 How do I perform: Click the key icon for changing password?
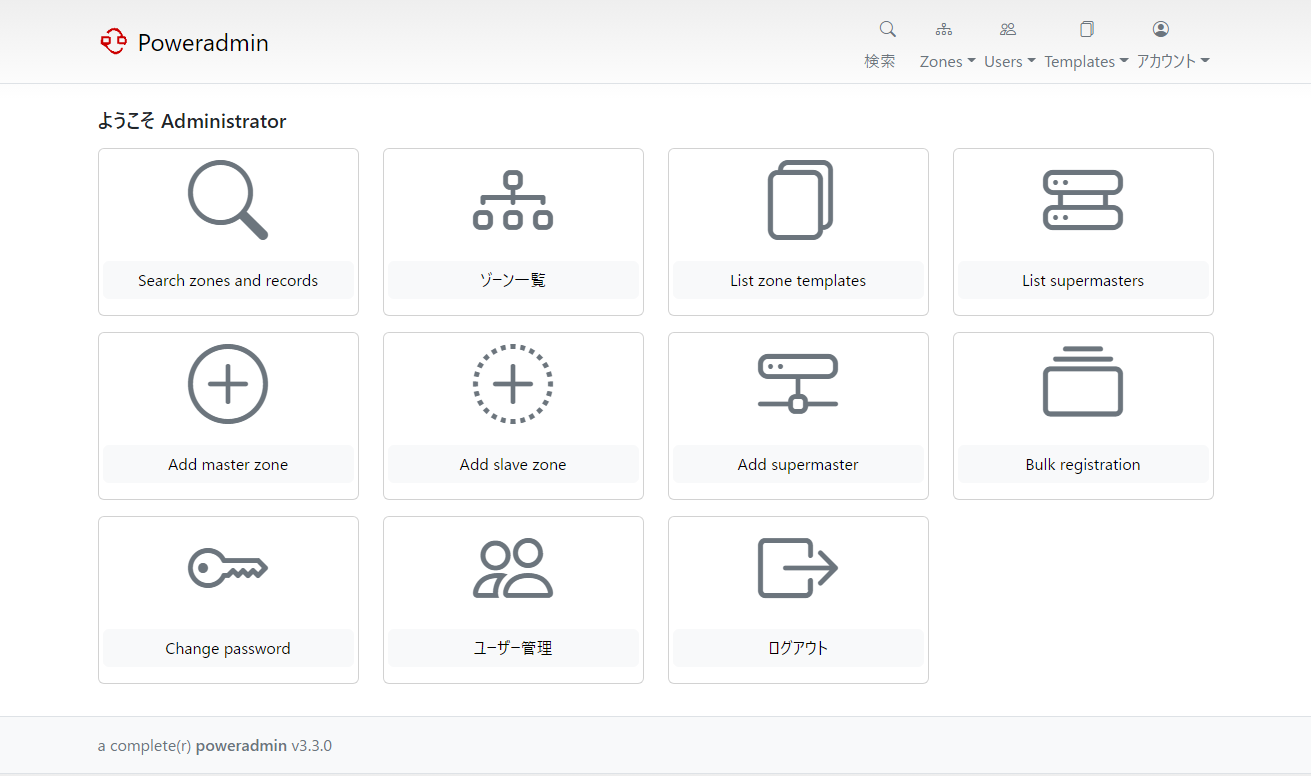[228, 568]
